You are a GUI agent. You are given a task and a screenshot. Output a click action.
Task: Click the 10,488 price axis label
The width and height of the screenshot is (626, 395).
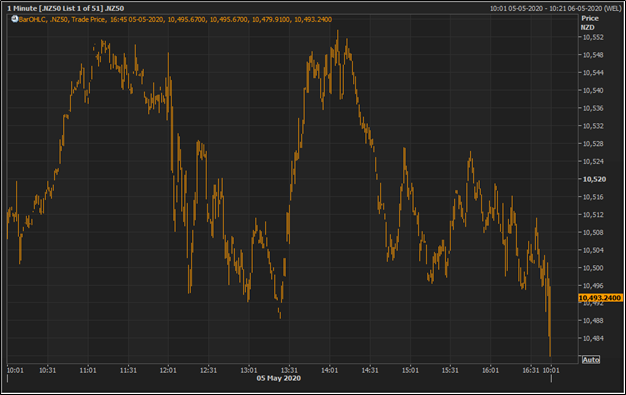pos(593,321)
